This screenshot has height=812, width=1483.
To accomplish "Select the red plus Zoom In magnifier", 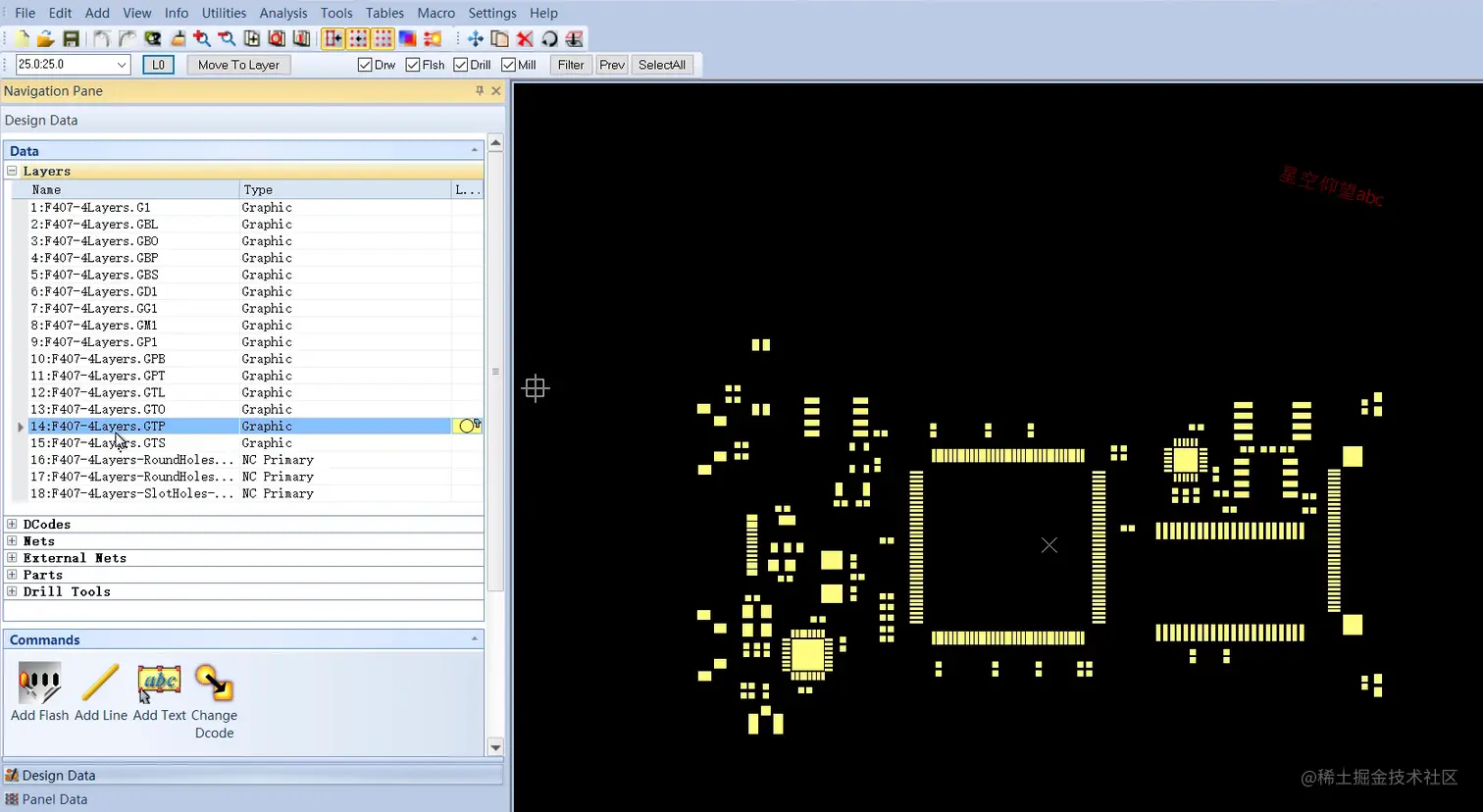I will tap(202, 38).
